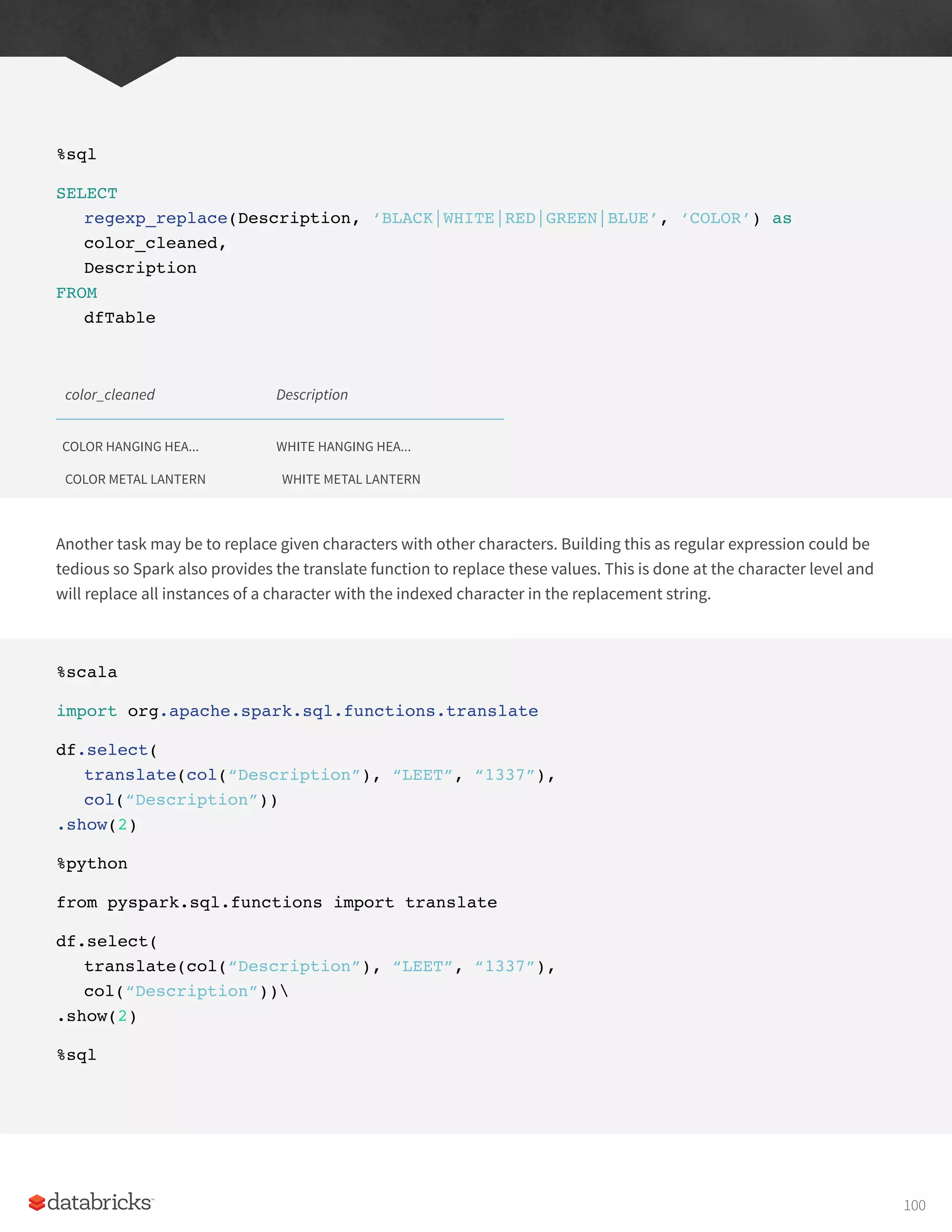Click the FROM keyword in the SQL
Screen dimensions: 952x1232
point(77,293)
